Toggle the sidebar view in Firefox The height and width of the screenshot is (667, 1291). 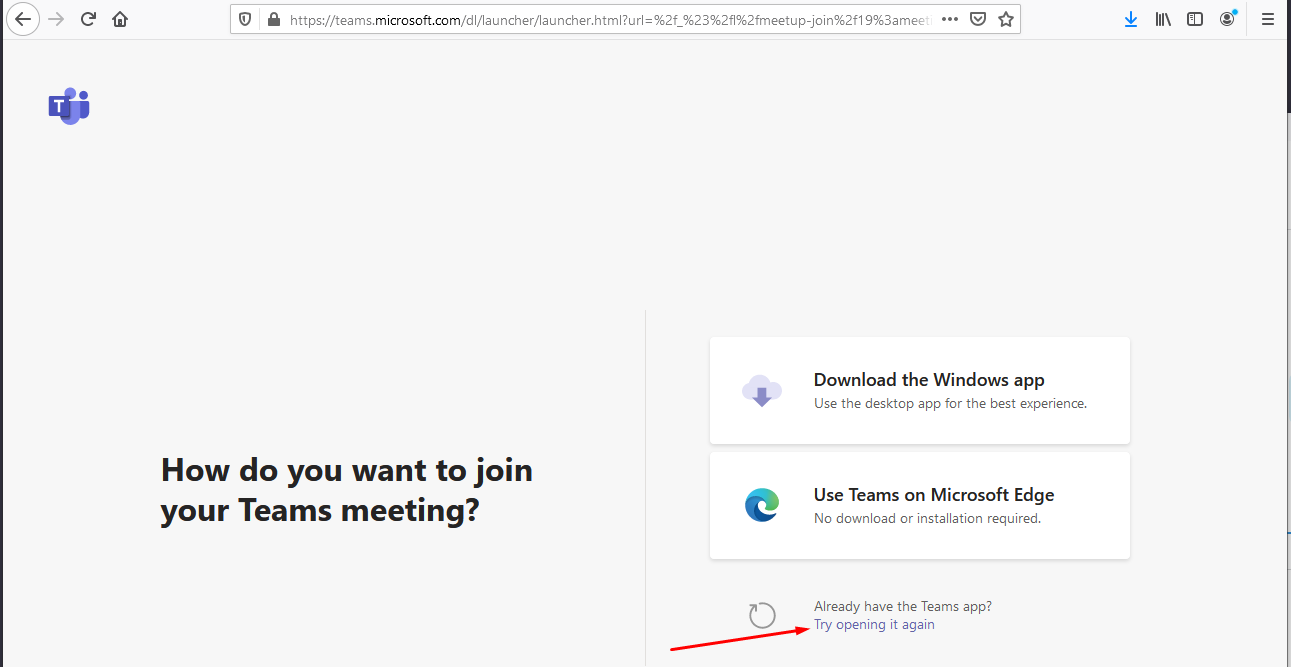tap(1194, 18)
